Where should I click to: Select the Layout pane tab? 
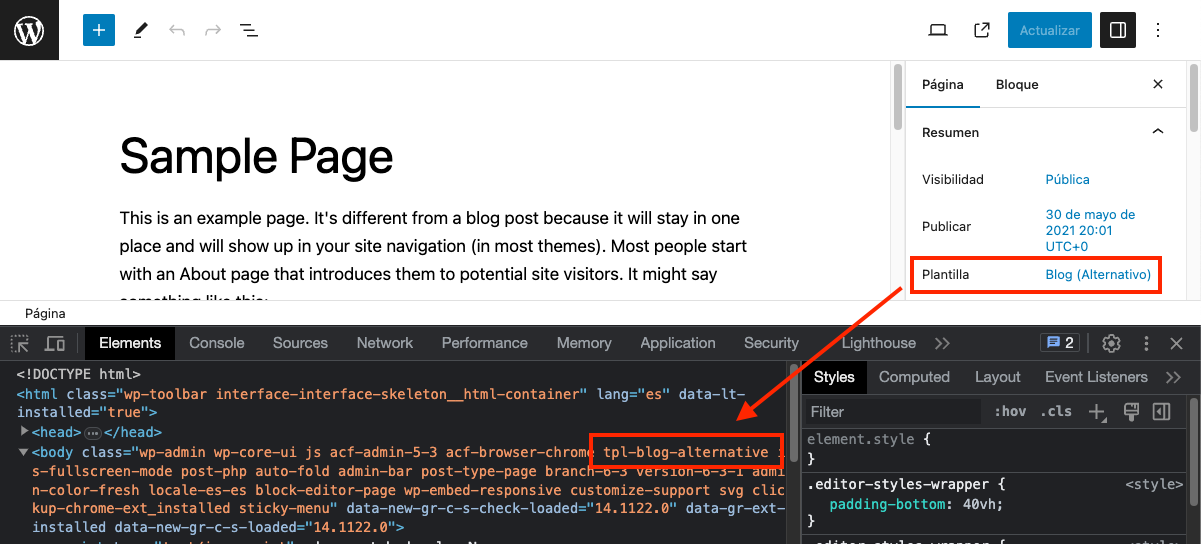click(997, 377)
